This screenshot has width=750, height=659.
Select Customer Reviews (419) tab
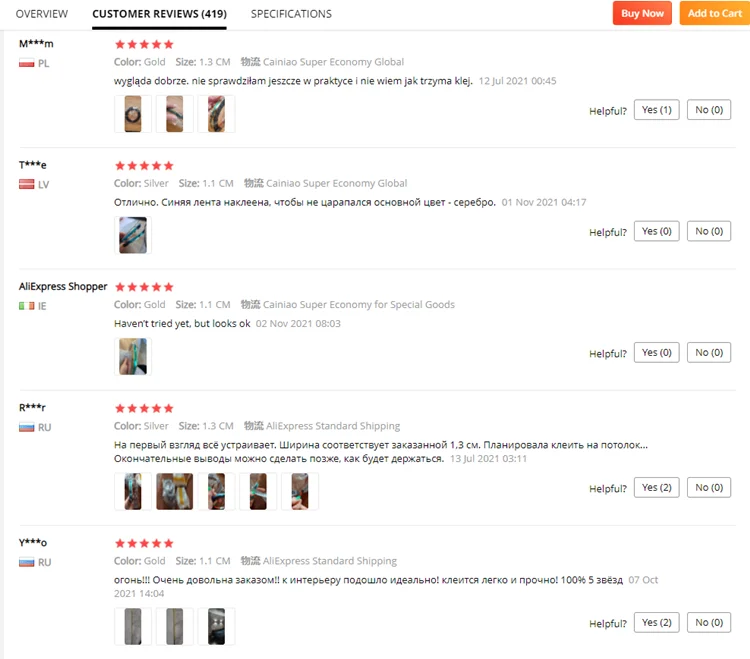(159, 14)
